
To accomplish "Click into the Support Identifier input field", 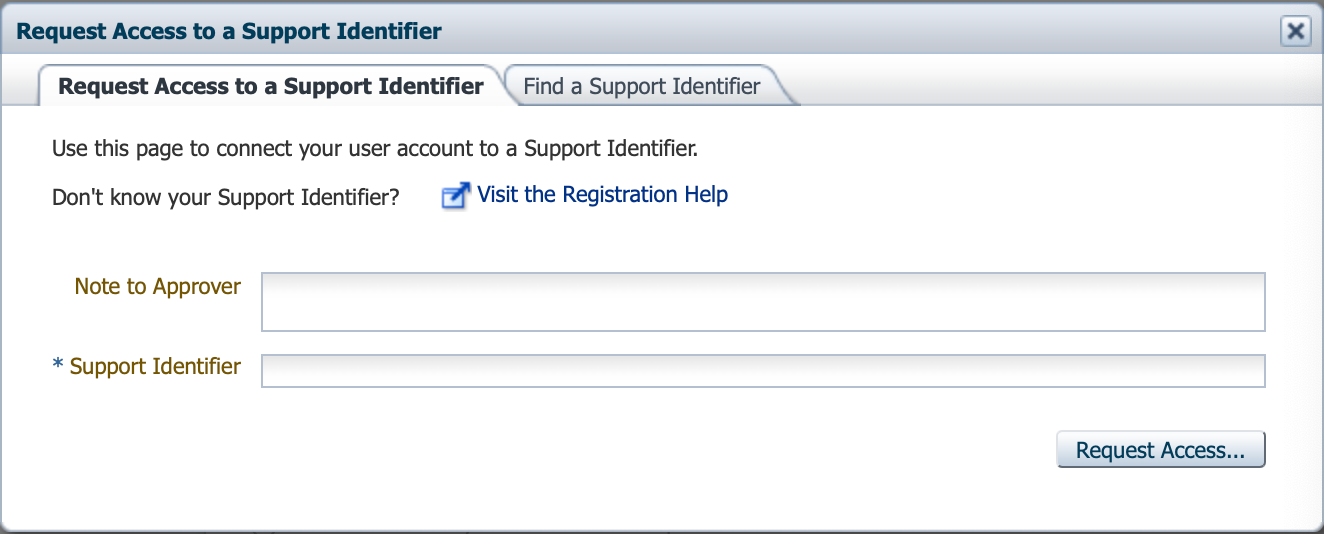I will coord(762,370).
